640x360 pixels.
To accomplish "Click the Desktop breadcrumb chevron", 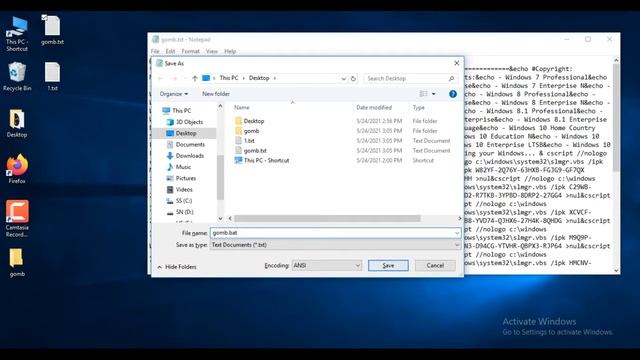I will (x=275, y=78).
